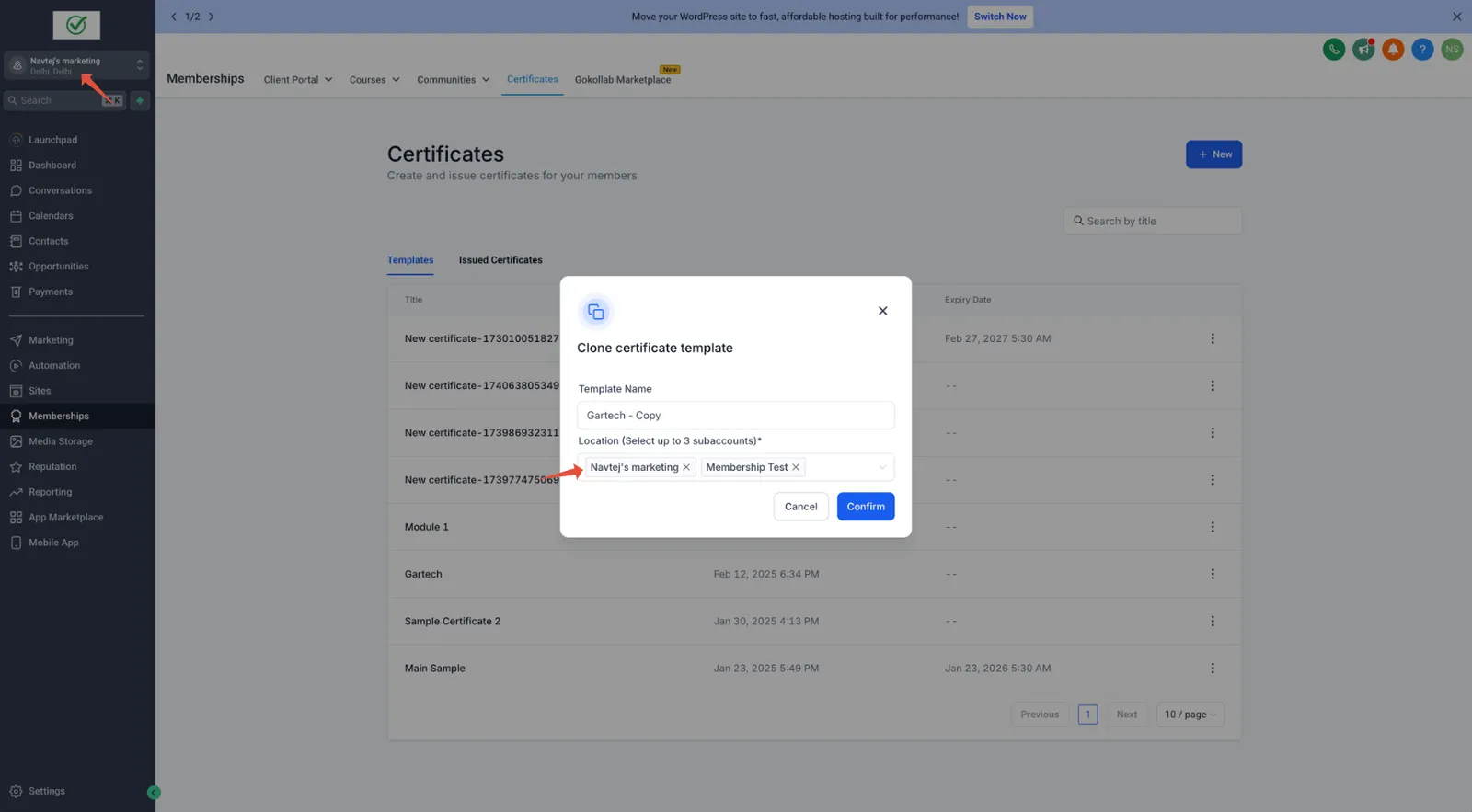Screen dimensions: 1472x812
Task: Click the green lightning quick-action icon
Action: tap(140, 100)
